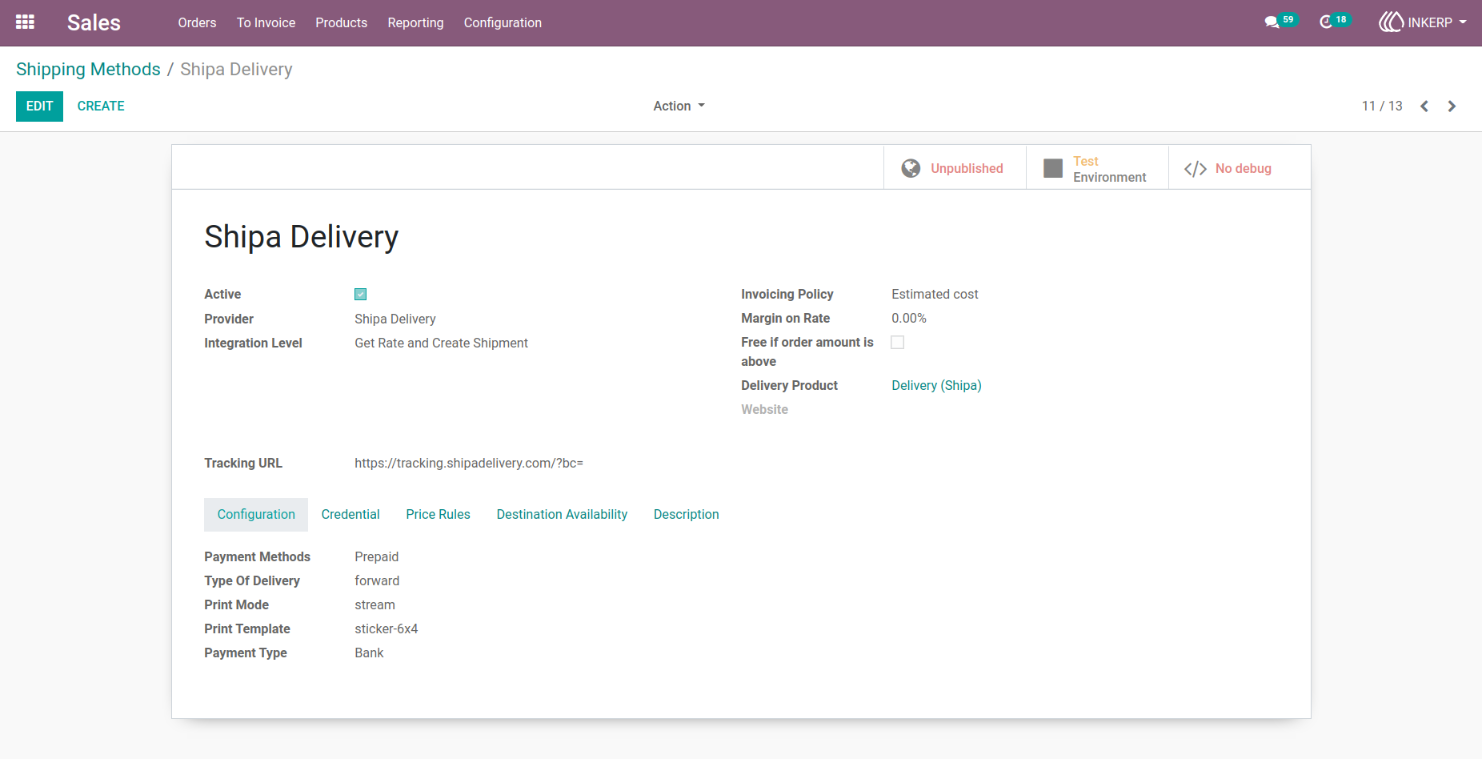Expand the Action dropdown
The height and width of the screenshot is (759, 1482).
coord(679,106)
